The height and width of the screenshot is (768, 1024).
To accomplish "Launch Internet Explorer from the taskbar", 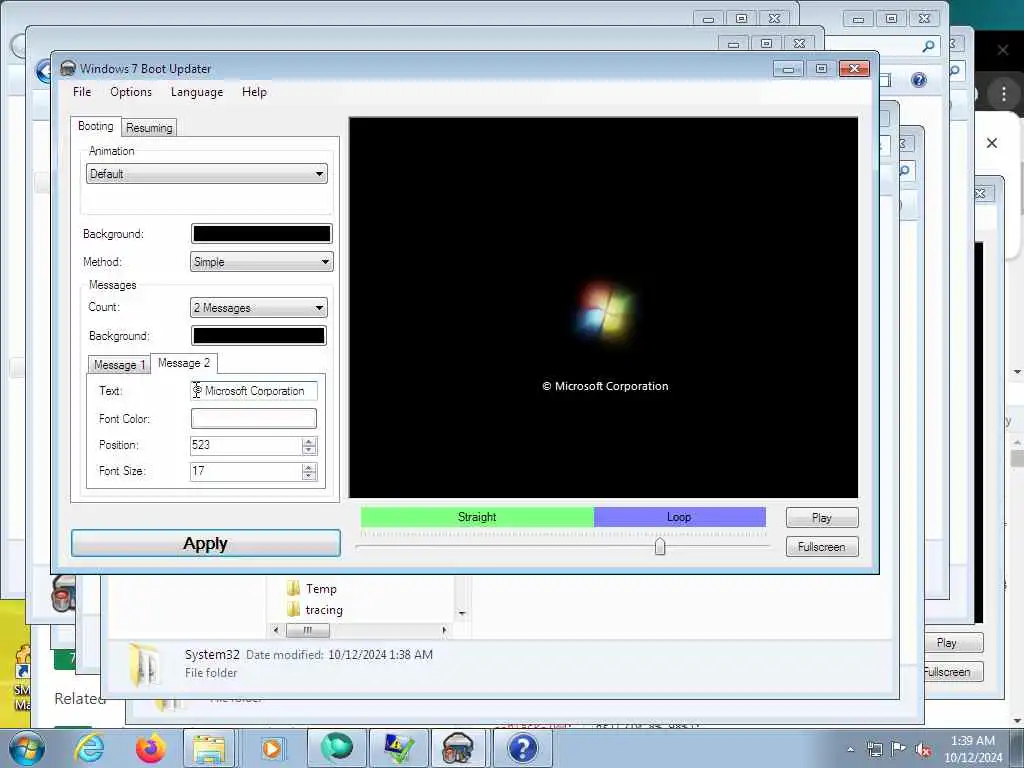I will pyautogui.click(x=89, y=748).
